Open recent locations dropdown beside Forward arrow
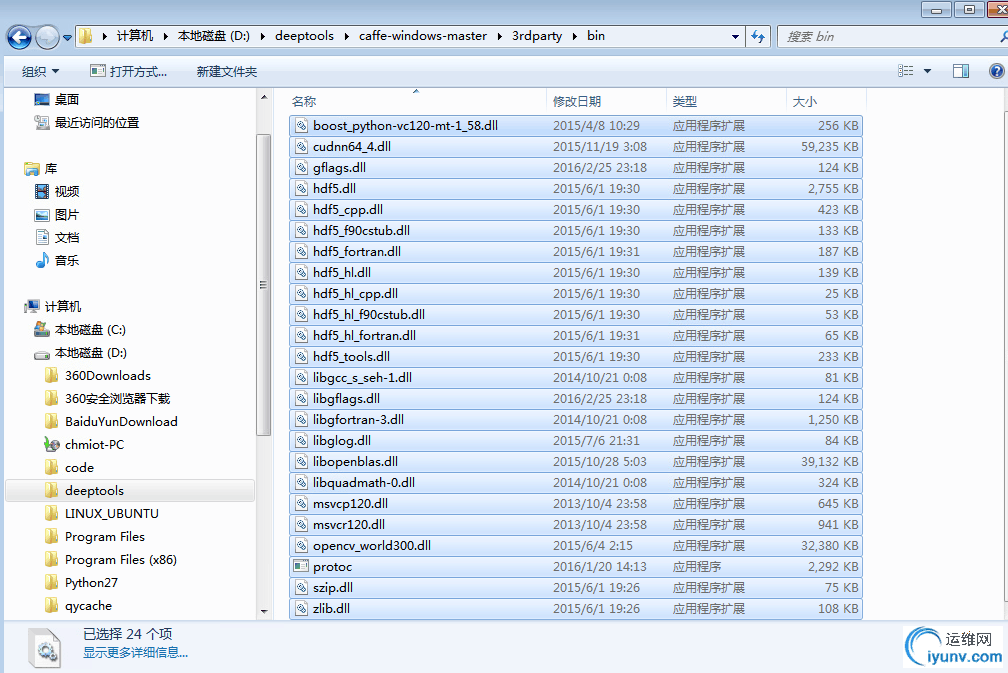This screenshot has height=673, width=1008. pyautogui.click(x=68, y=38)
